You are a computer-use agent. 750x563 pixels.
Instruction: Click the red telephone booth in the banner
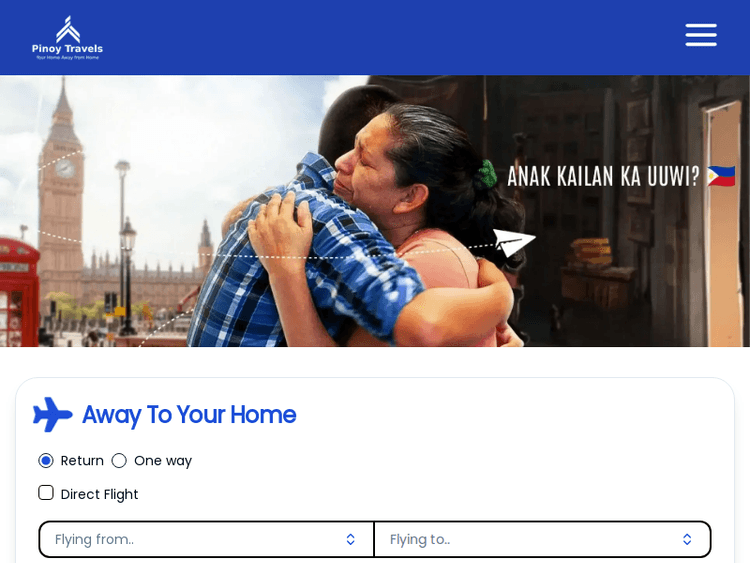tap(19, 292)
